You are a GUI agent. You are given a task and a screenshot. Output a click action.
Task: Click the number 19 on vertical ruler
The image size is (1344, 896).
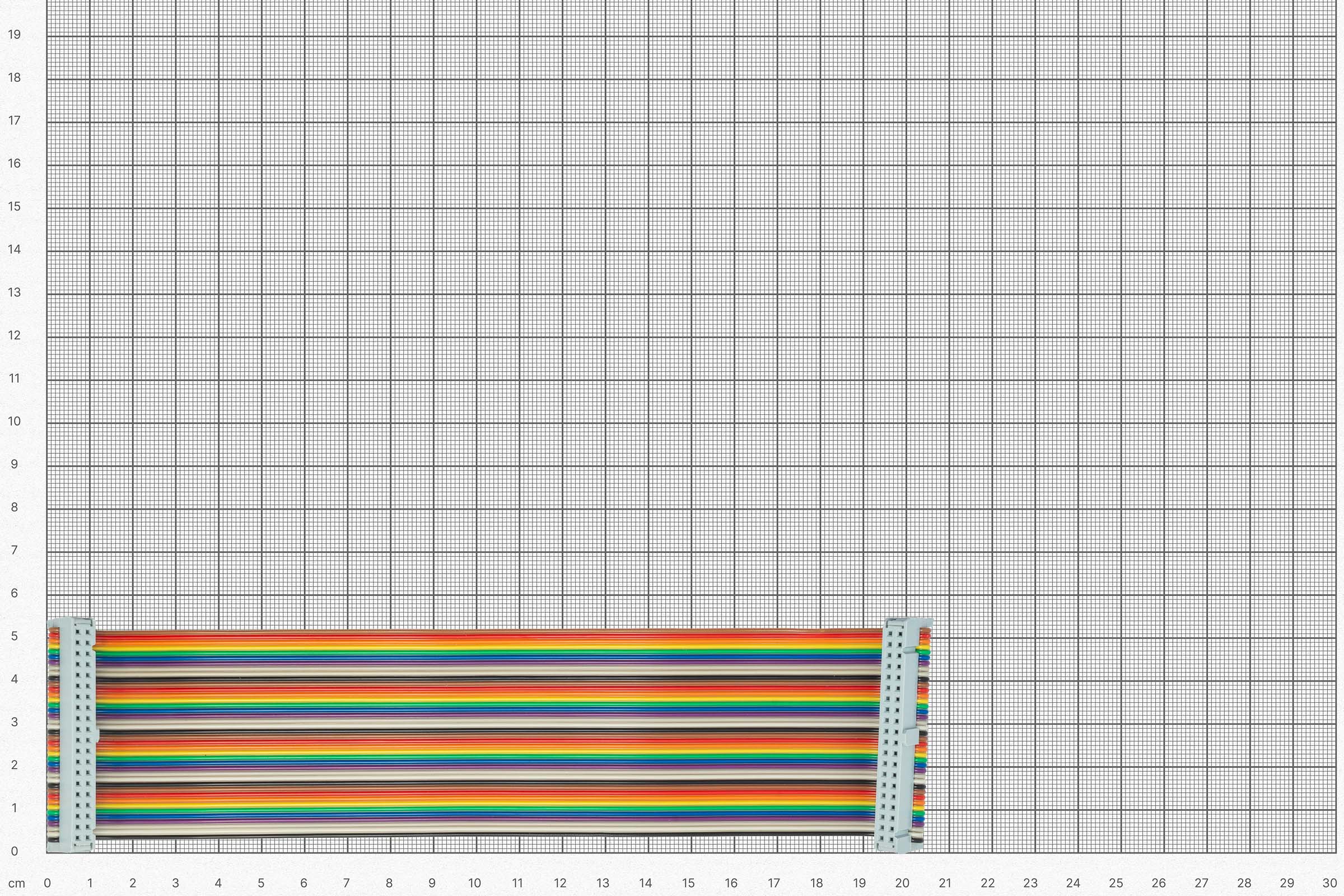click(16, 35)
